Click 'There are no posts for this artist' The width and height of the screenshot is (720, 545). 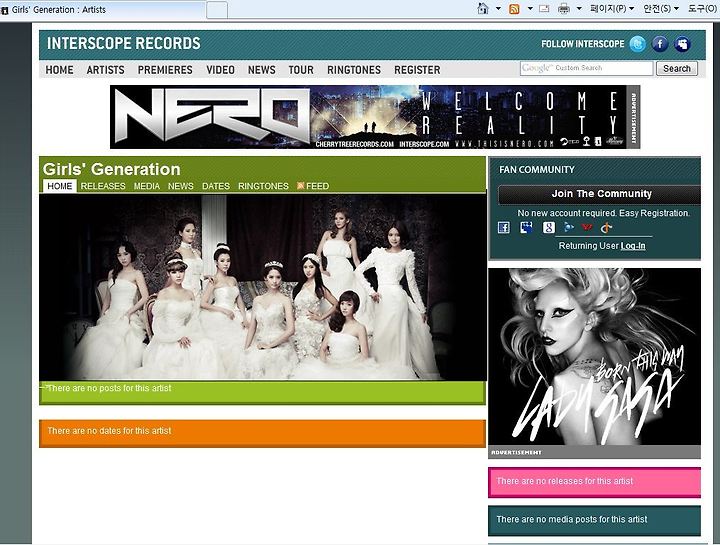pyautogui.click(x=109, y=388)
